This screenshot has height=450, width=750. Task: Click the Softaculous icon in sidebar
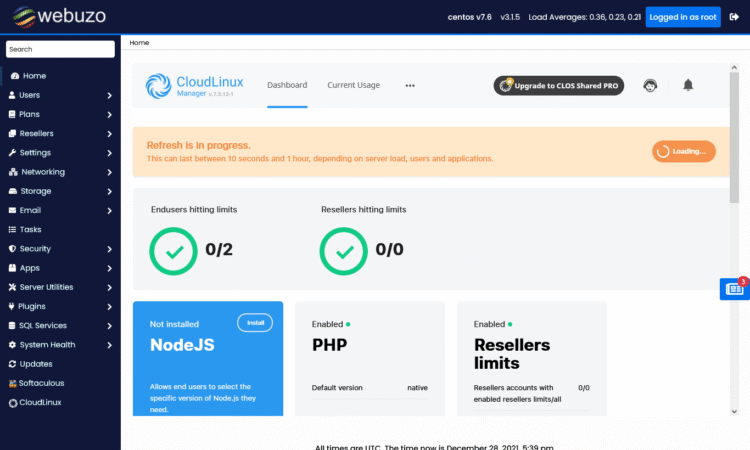12,383
